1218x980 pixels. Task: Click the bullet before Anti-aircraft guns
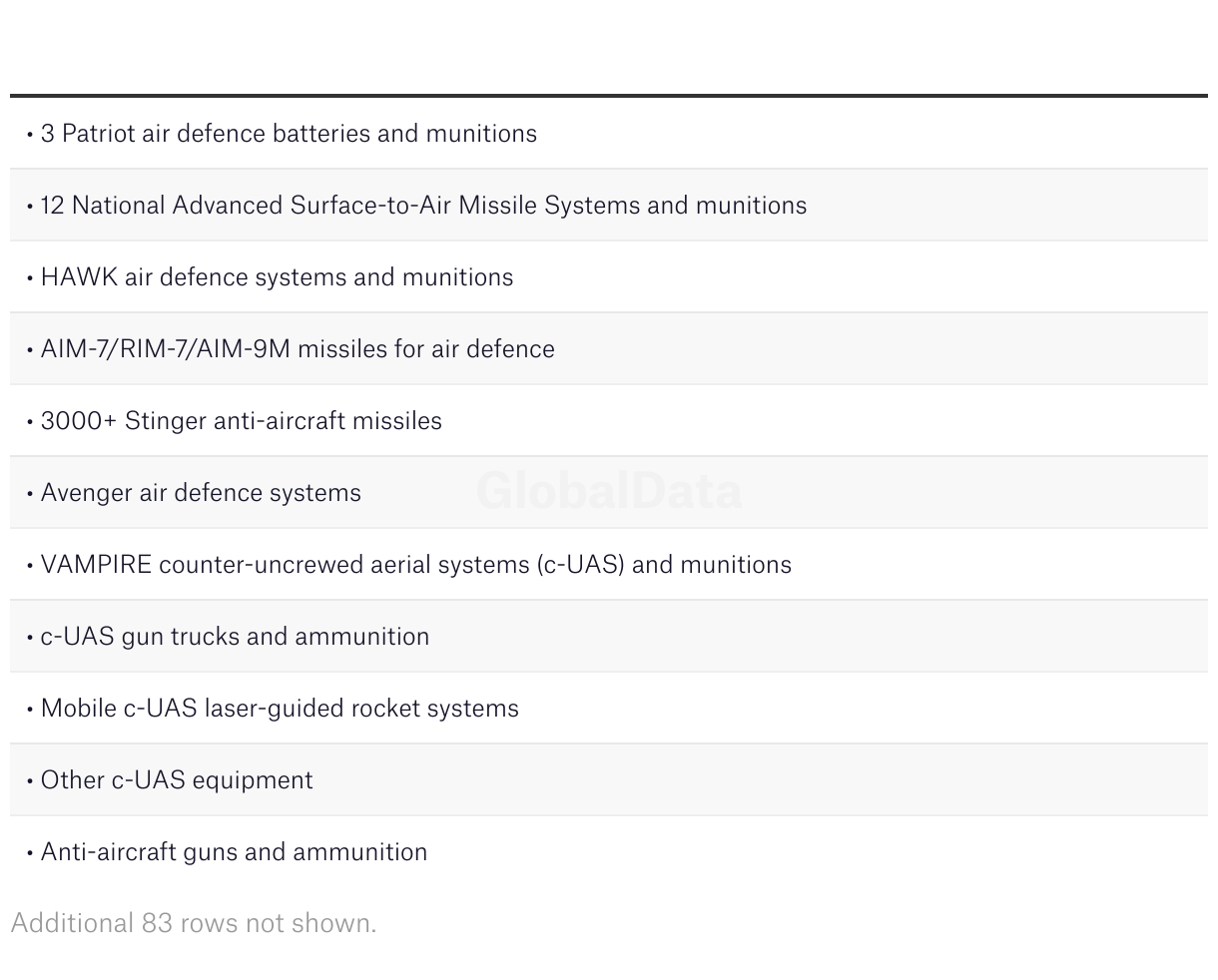(x=30, y=853)
